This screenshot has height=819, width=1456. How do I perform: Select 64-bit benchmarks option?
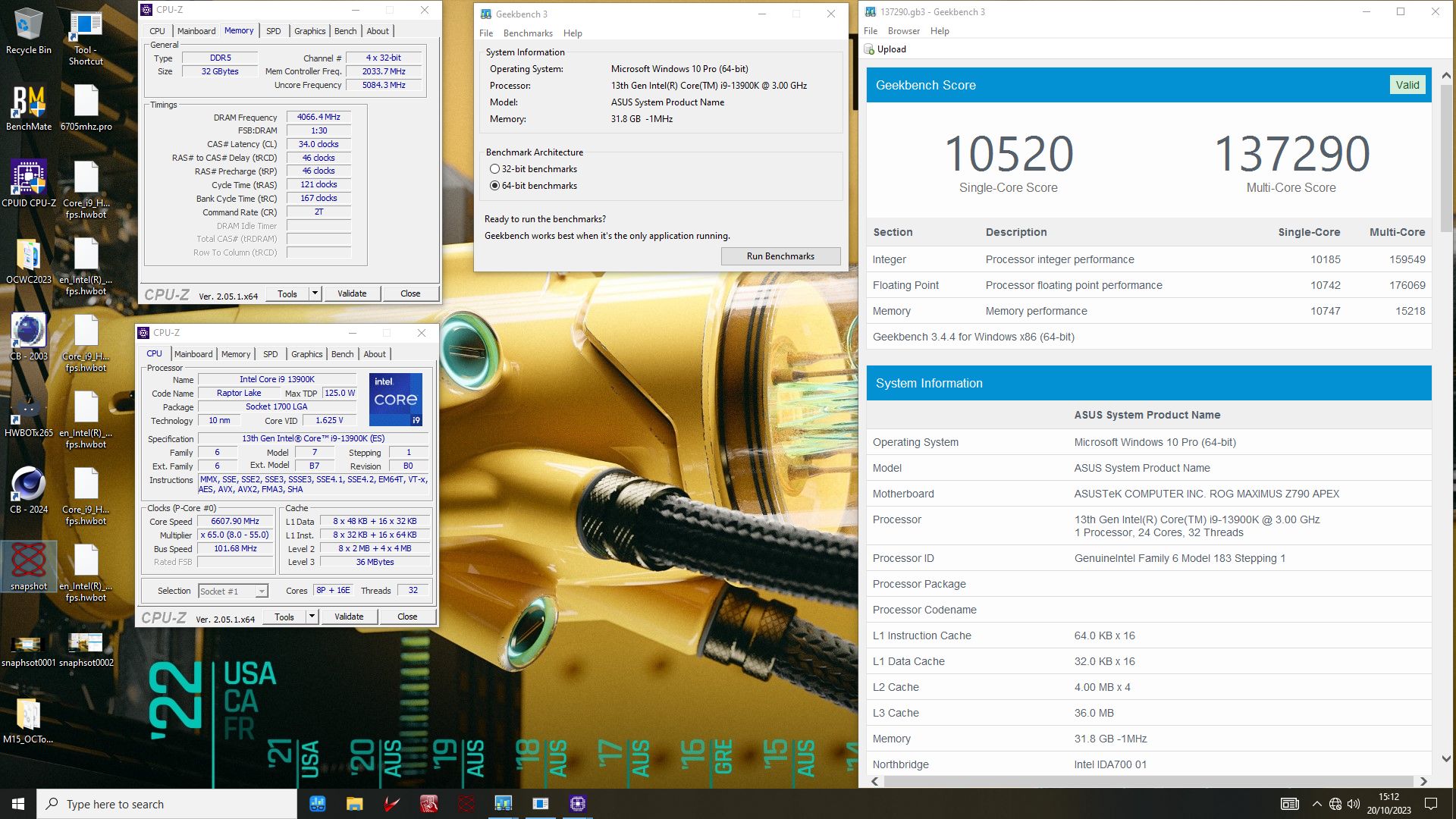click(494, 186)
